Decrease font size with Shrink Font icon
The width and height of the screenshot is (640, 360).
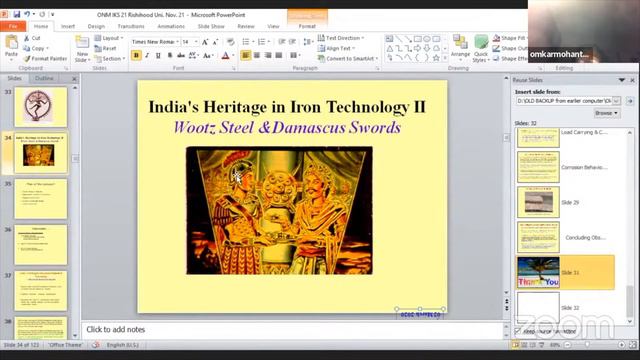215,42
